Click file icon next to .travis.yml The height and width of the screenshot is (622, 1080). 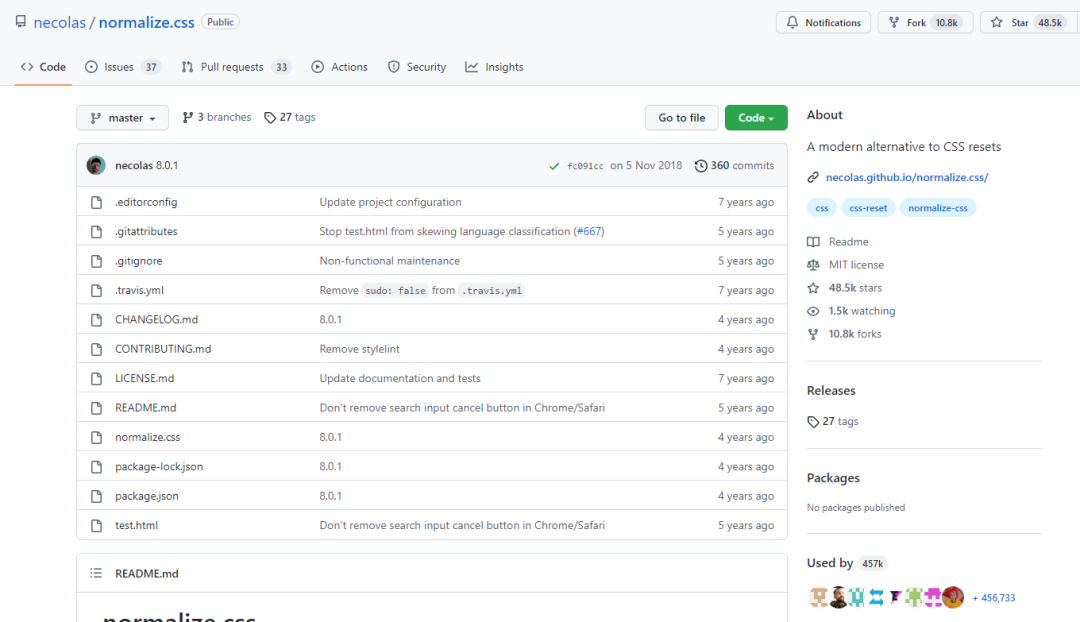pyautogui.click(x=96, y=290)
